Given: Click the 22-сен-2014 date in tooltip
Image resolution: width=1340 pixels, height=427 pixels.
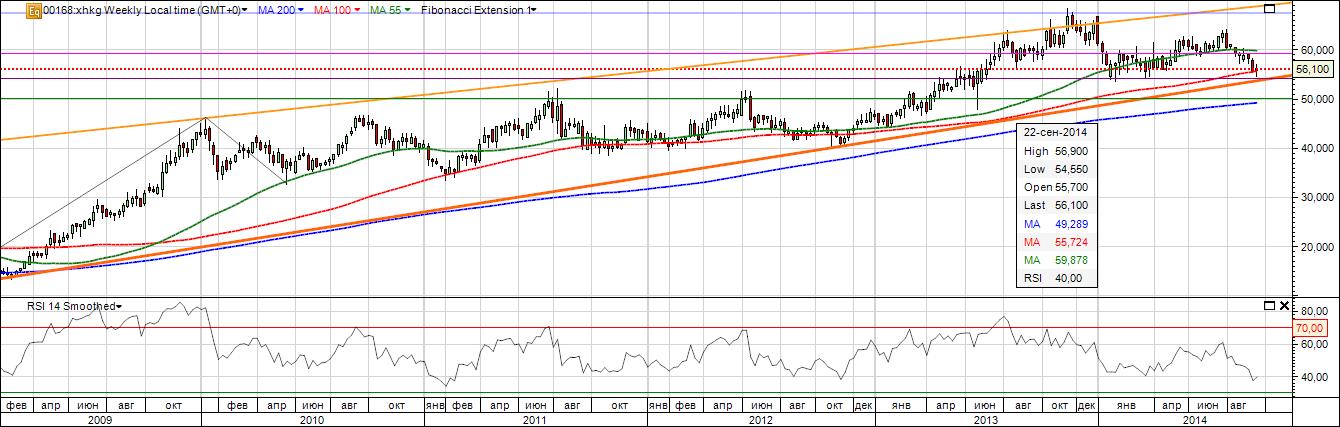Looking at the screenshot, I should click(x=1056, y=131).
